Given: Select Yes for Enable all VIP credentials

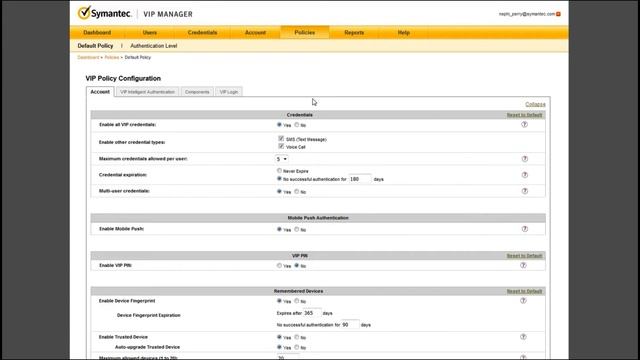Looking at the screenshot, I should [279, 124].
